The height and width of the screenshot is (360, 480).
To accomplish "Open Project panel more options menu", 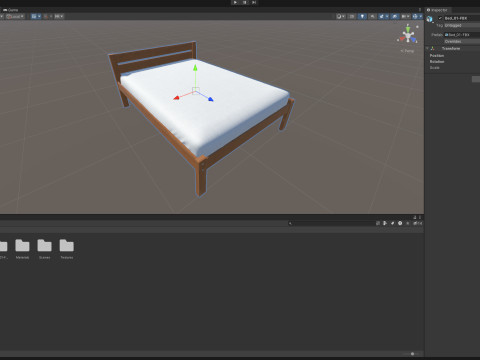I will pyautogui.click(x=420, y=217).
